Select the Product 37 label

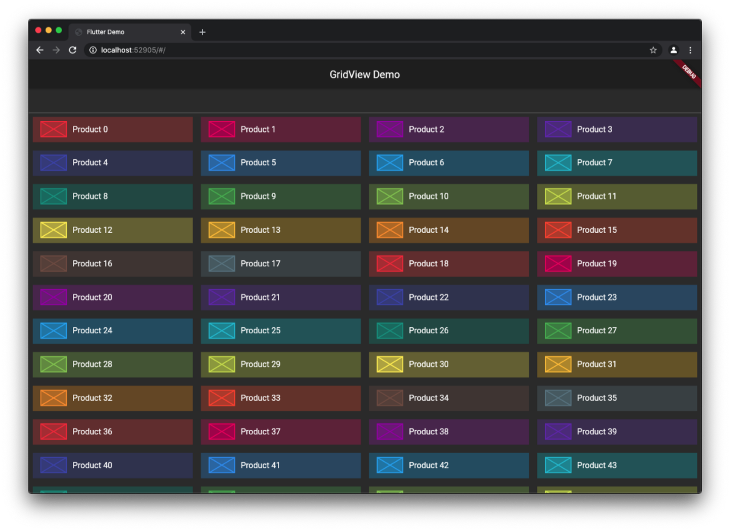click(260, 432)
